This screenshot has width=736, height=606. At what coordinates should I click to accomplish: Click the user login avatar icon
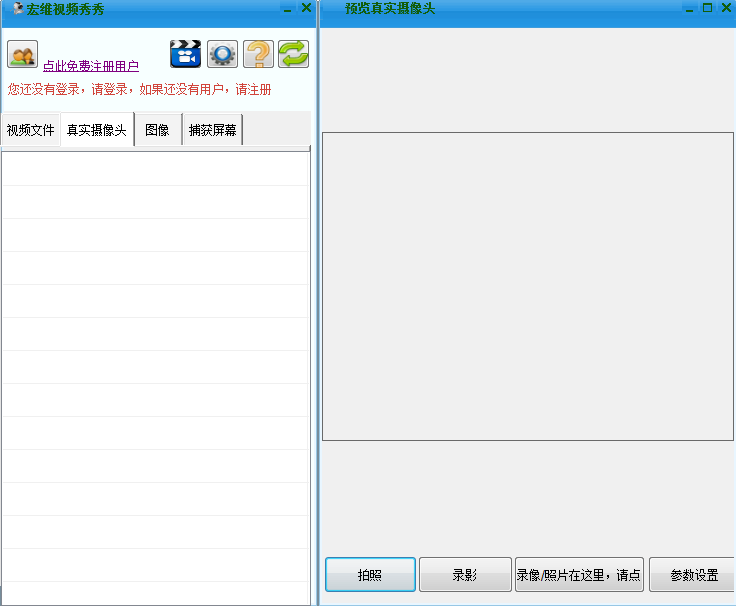tap(22, 54)
